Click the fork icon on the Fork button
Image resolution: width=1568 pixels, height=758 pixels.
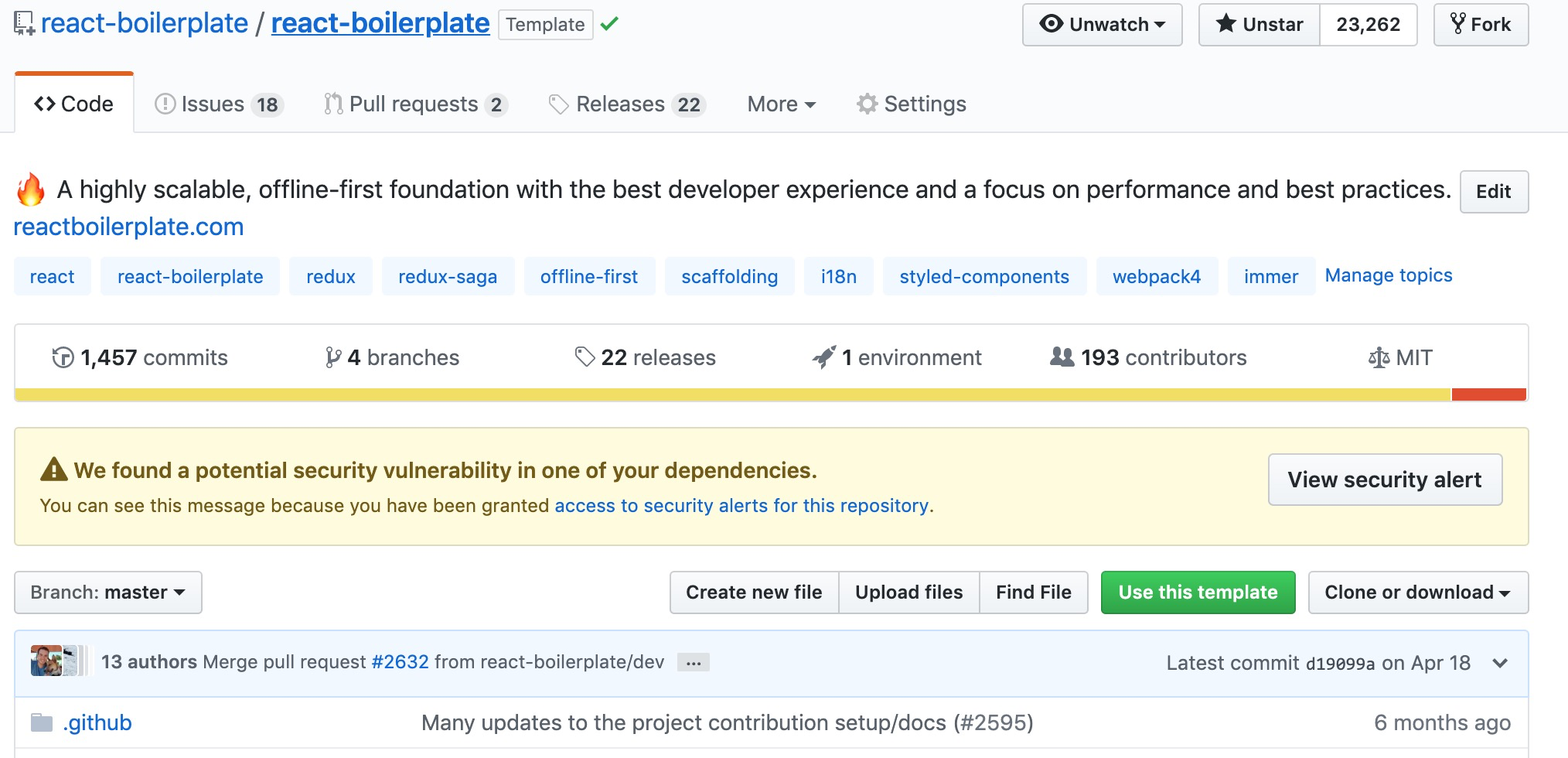point(1457,24)
